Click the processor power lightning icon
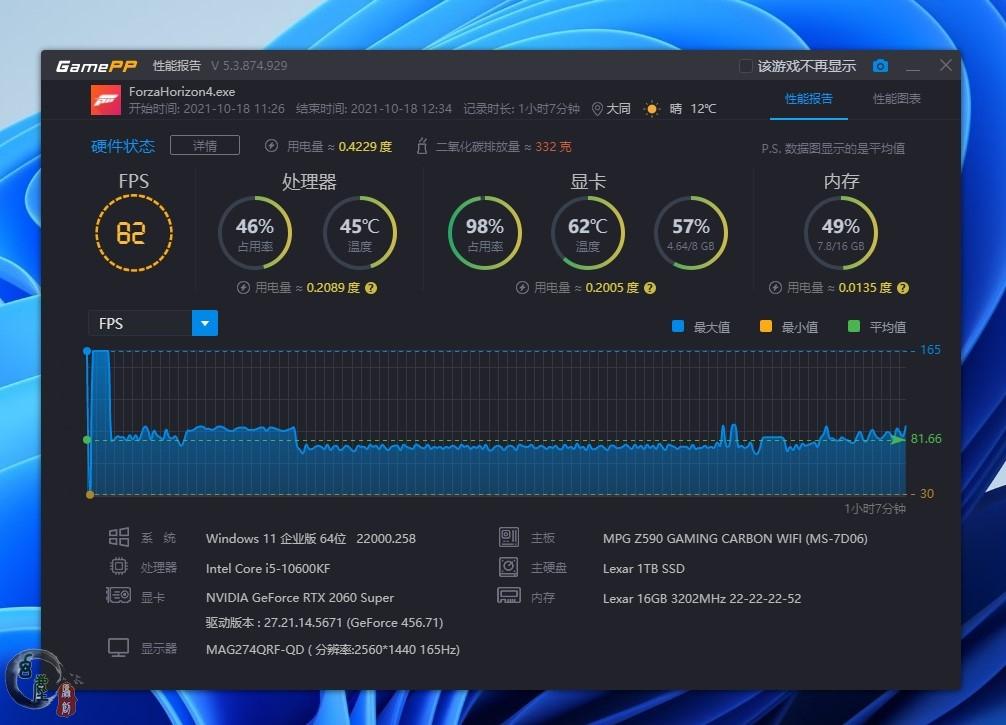1006x725 pixels. (243, 288)
